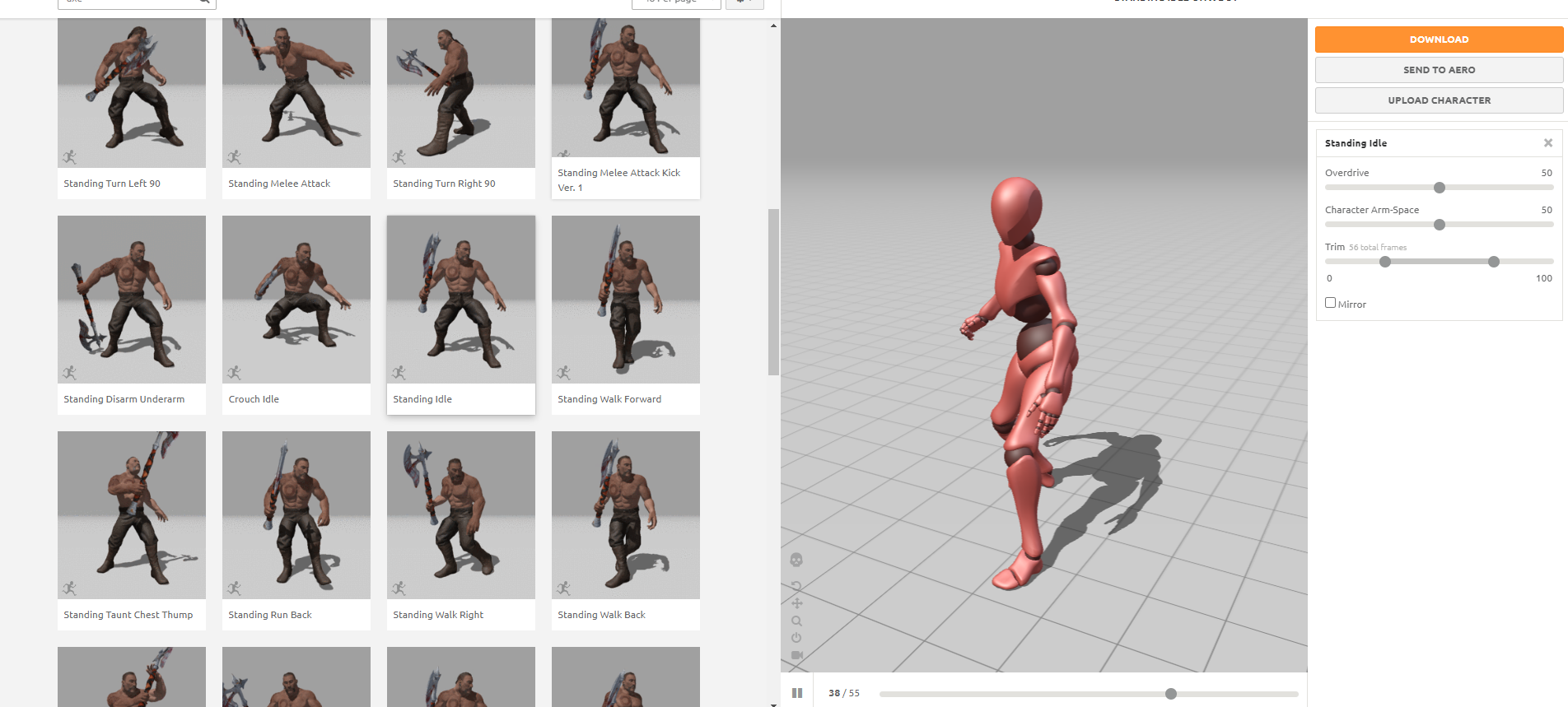Enable the Mirror checkbox

[x=1330, y=303]
